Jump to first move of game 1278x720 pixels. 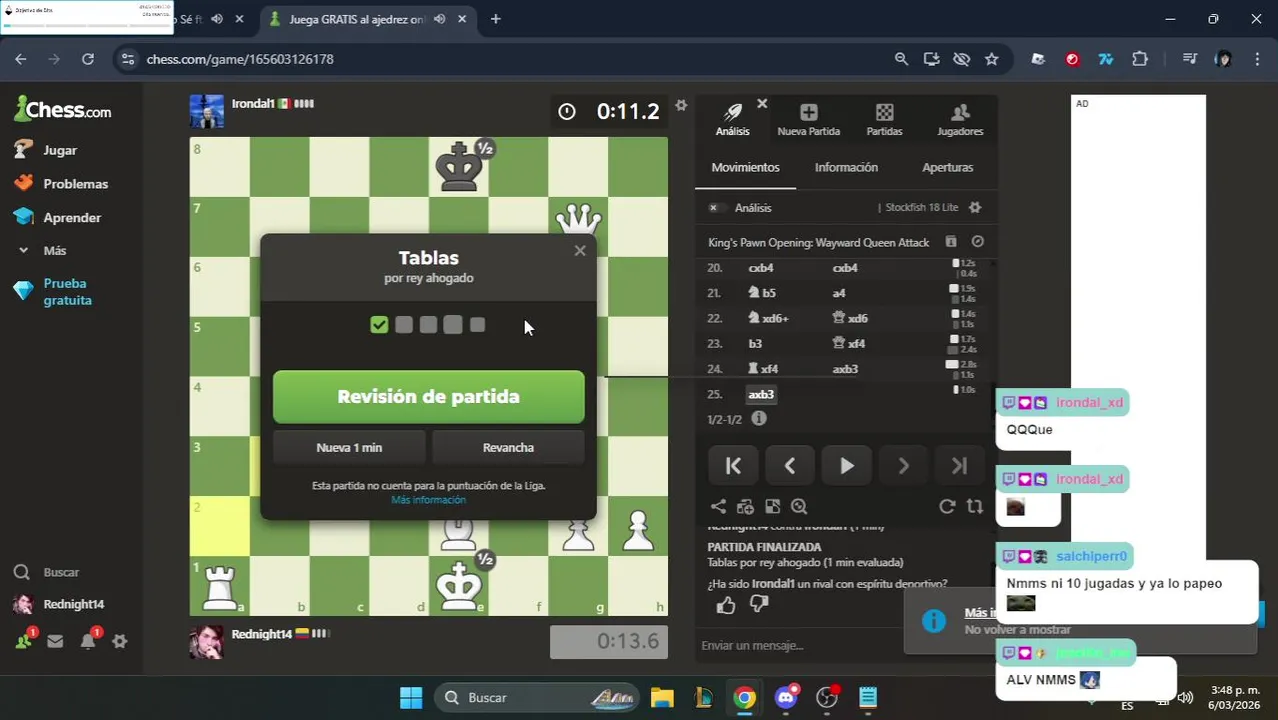(733, 465)
